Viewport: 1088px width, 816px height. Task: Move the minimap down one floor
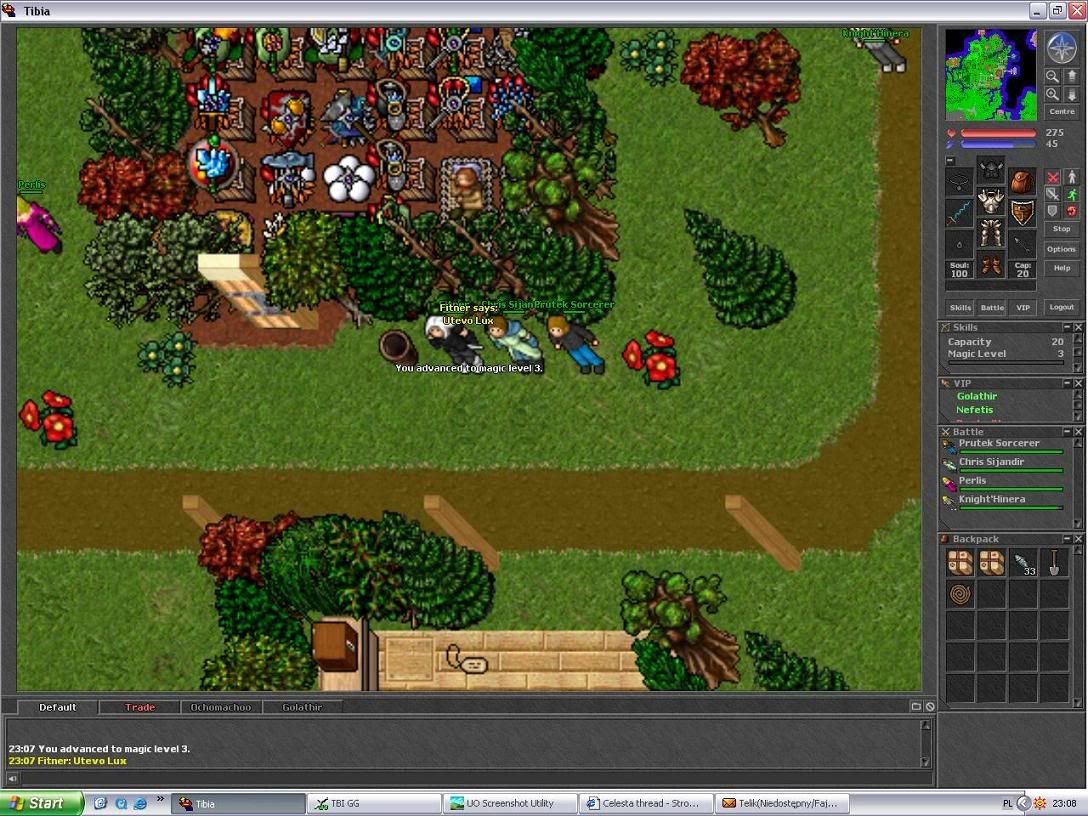click(1071, 94)
